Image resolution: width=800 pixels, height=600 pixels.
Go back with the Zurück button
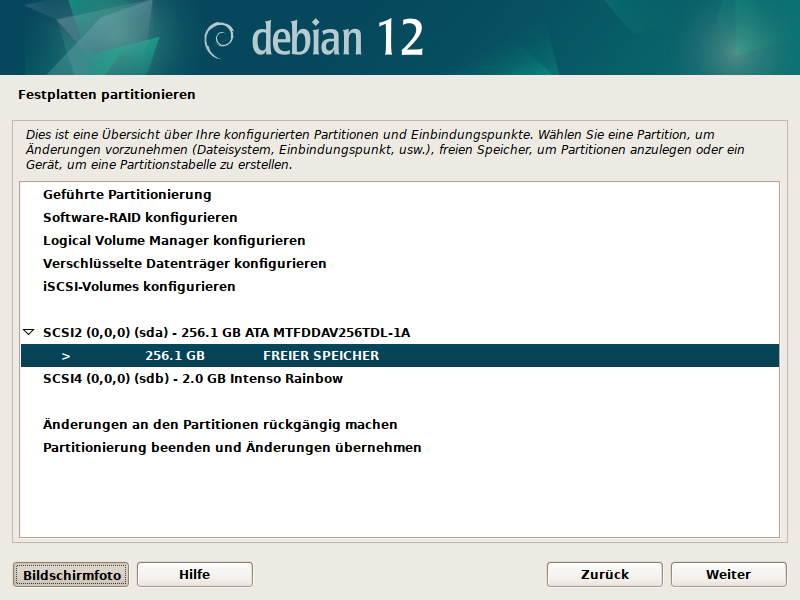click(604, 574)
